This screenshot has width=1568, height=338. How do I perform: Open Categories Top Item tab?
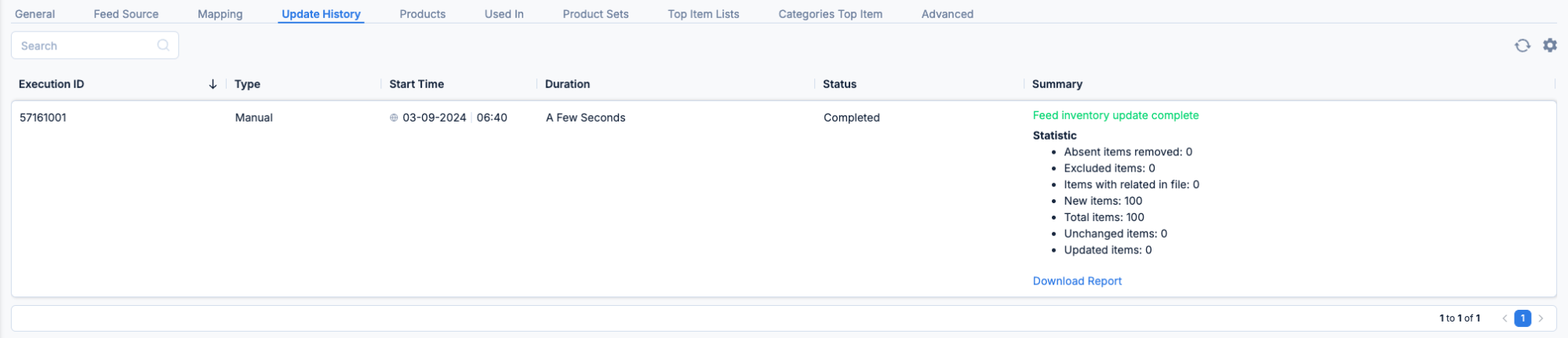(x=830, y=14)
